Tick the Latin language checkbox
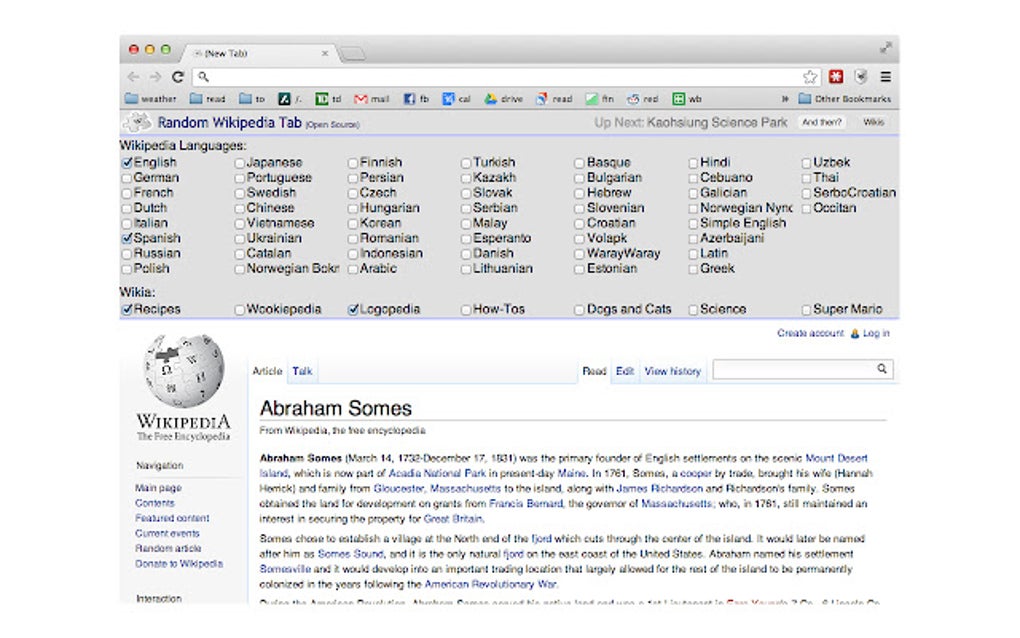Viewport: 1020px width, 638px height. (693, 254)
